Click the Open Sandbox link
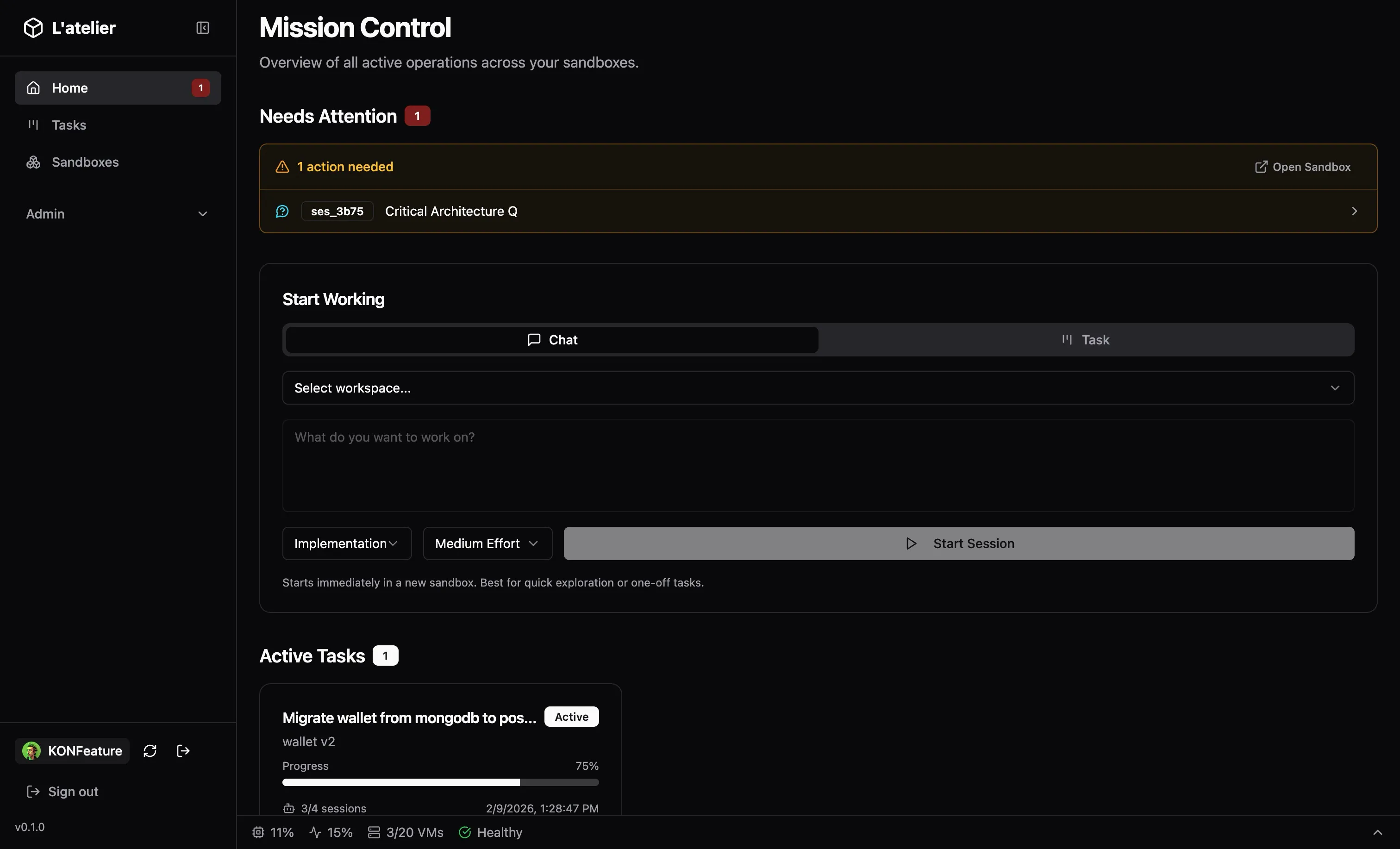 [1303, 167]
